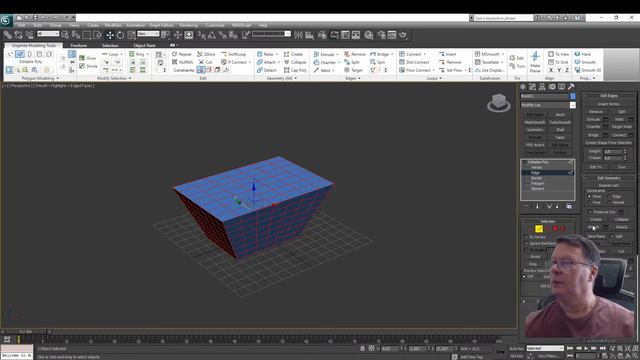Toggle Split checkbox beside Slice Plane

612,236
